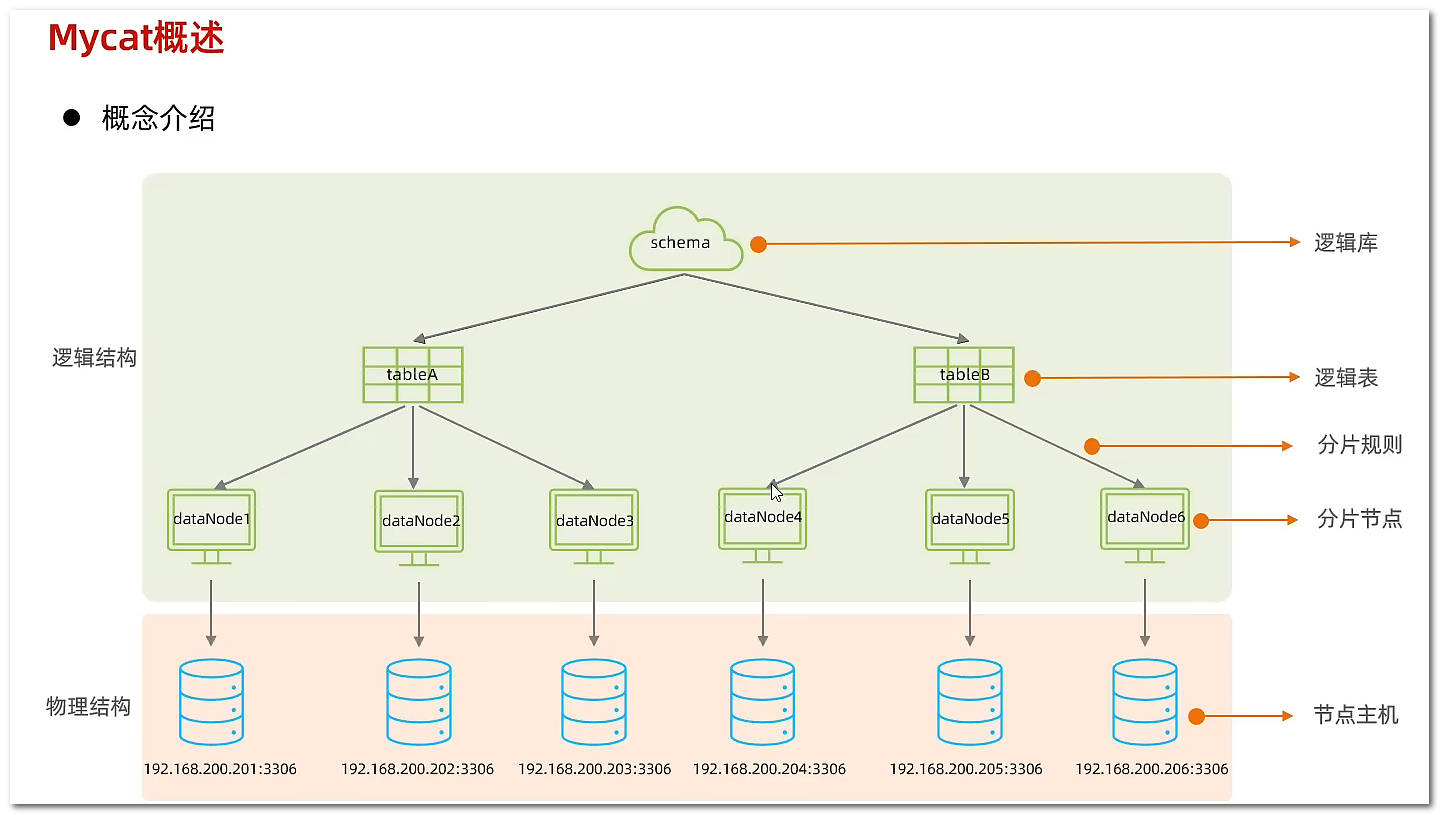Viewport: 1440px width, 815px height.
Task: Click database icon above 192.168.200.201:3306
Action: (211, 702)
